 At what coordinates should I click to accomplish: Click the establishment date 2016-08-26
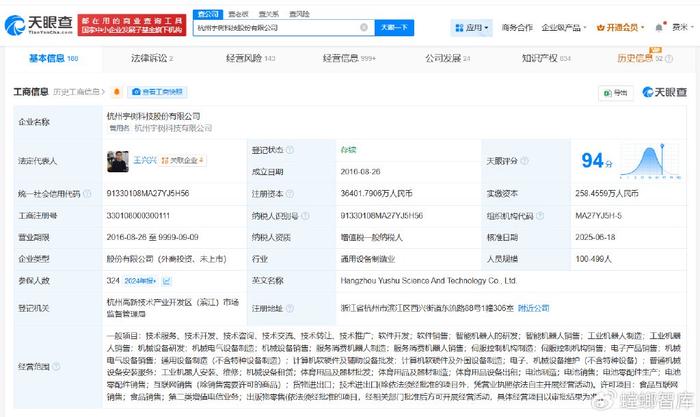360,172
